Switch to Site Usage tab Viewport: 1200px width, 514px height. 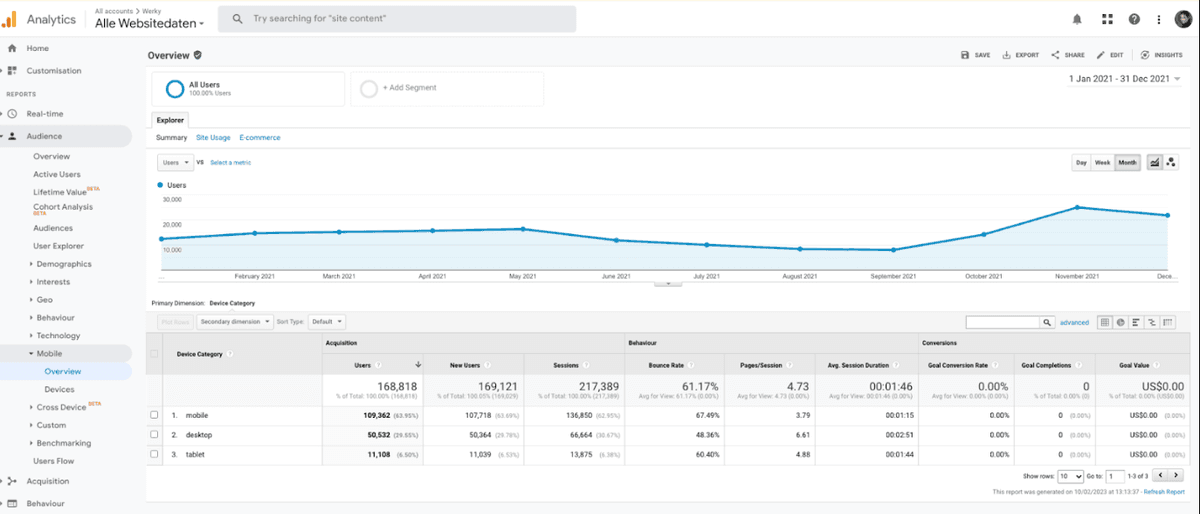coord(213,137)
